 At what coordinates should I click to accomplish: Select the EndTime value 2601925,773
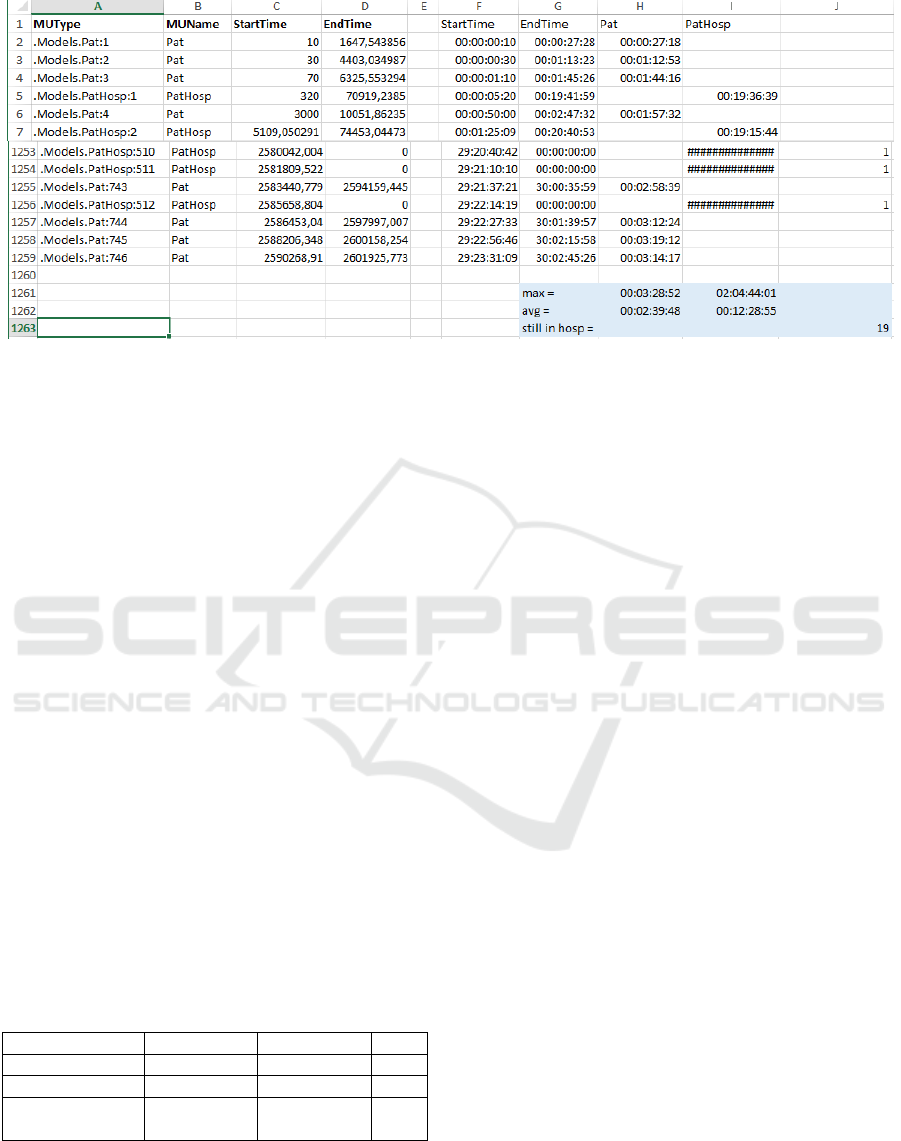[x=366, y=258]
